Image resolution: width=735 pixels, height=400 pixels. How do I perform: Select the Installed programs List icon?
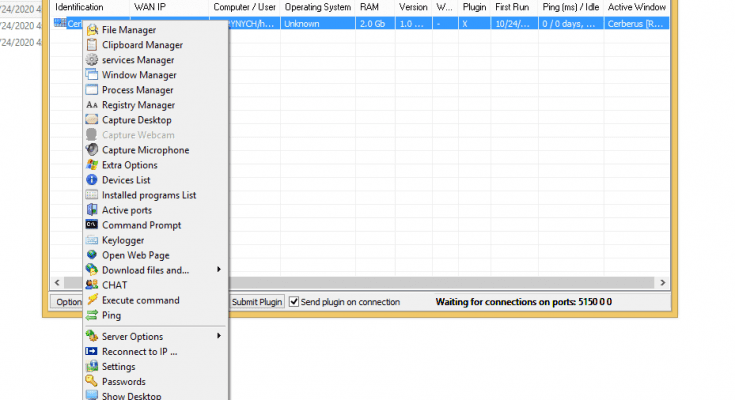(x=93, y=195)
